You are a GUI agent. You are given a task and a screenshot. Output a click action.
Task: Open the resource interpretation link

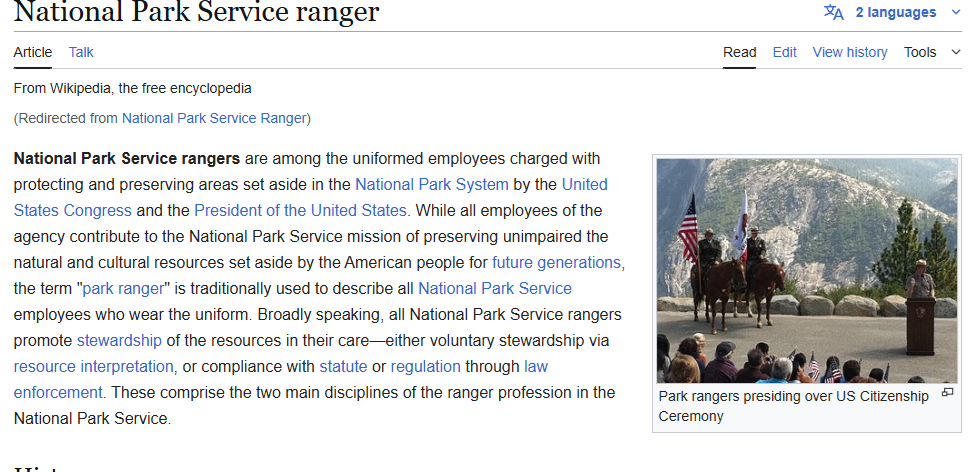click(93, 367)
